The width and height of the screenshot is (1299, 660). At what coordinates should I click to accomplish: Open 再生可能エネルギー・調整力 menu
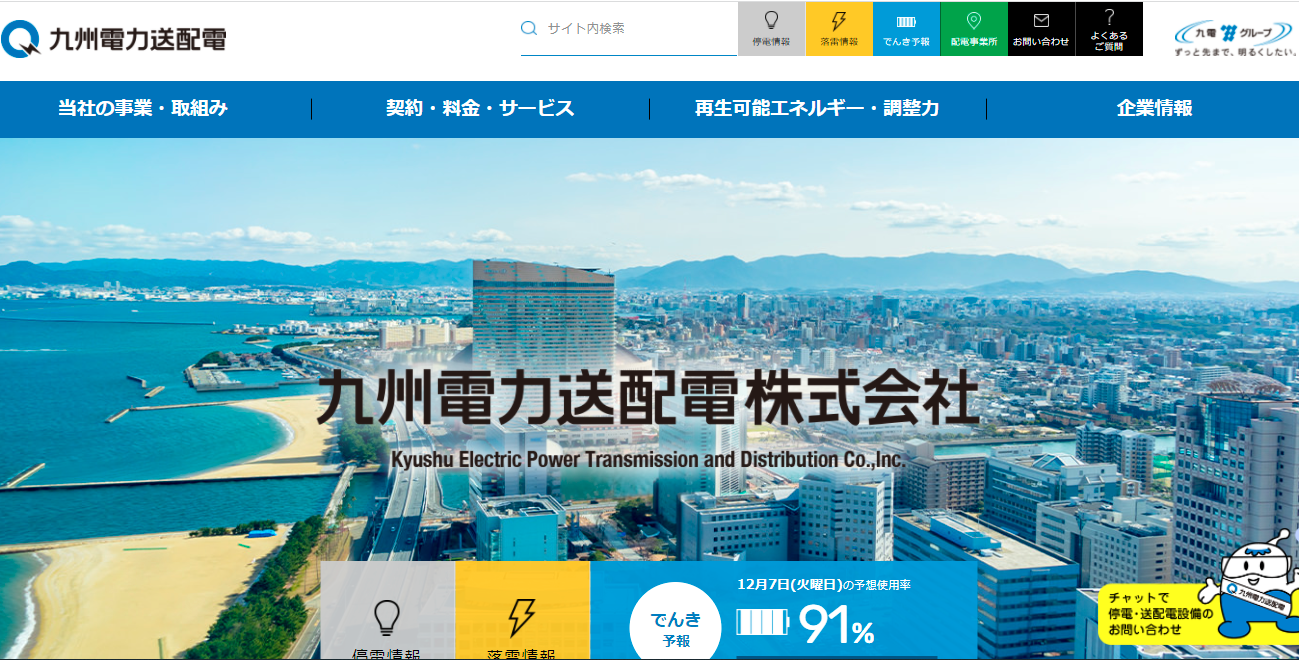pos(817,109)
